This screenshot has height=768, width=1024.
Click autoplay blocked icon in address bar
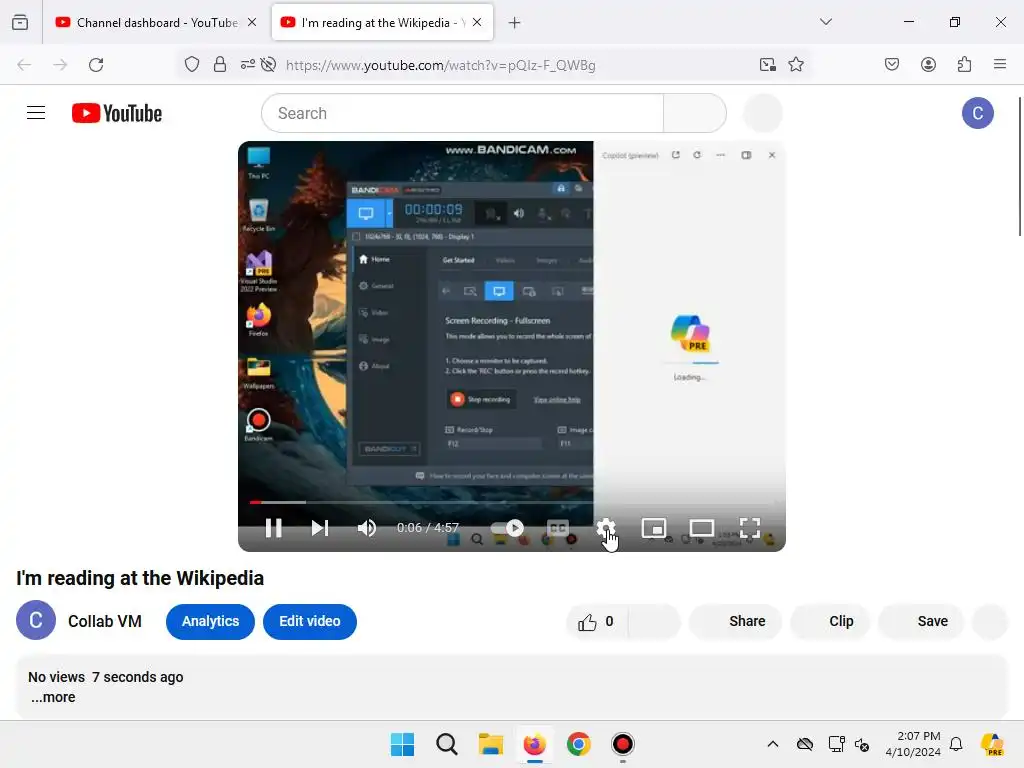[268, 64]
